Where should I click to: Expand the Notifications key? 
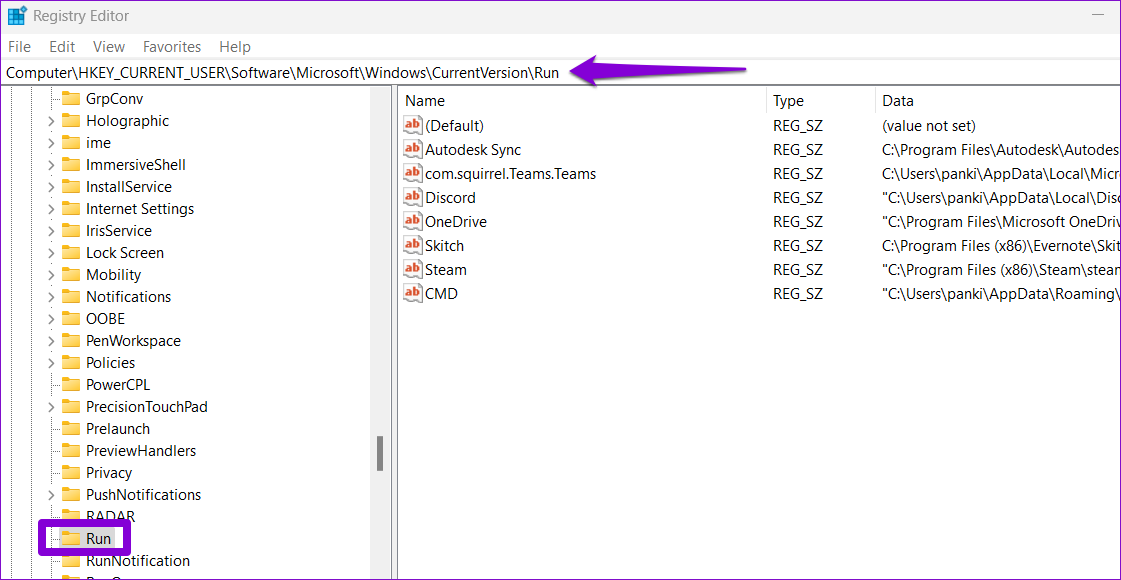50,296
